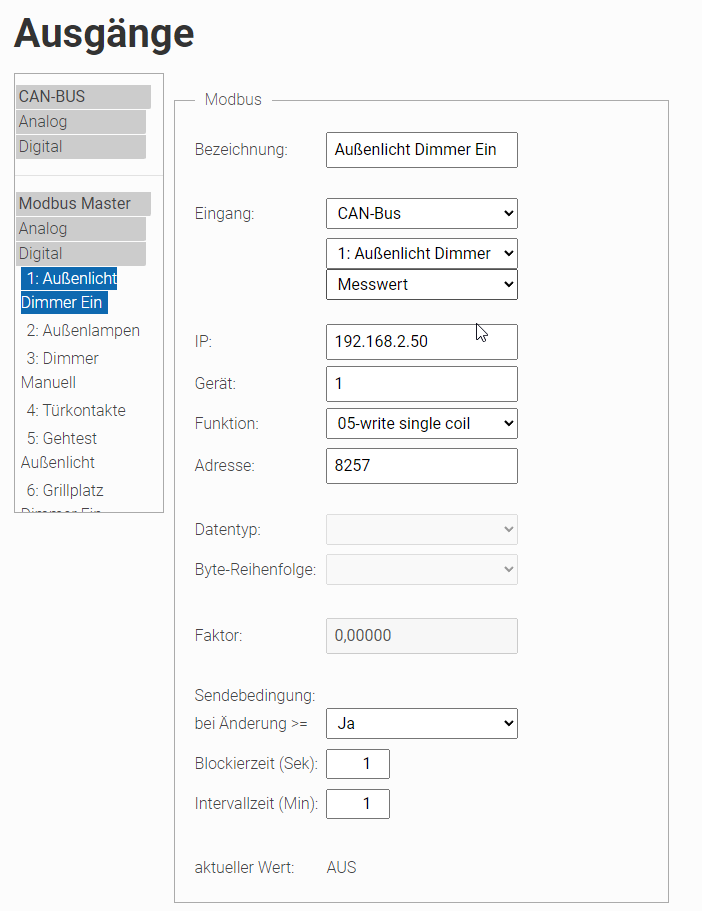Select output '3: Dimmer Manuell'
The width and height of the screenshot is (702, 911).
62,370
